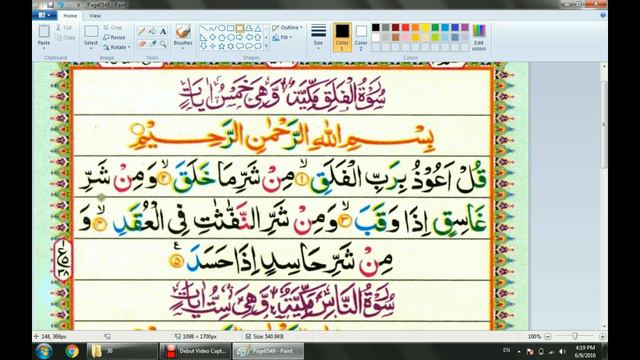Open the Edit colors dialog
The width and height of the screenshot is (640, 360).
tap(479, 38)
